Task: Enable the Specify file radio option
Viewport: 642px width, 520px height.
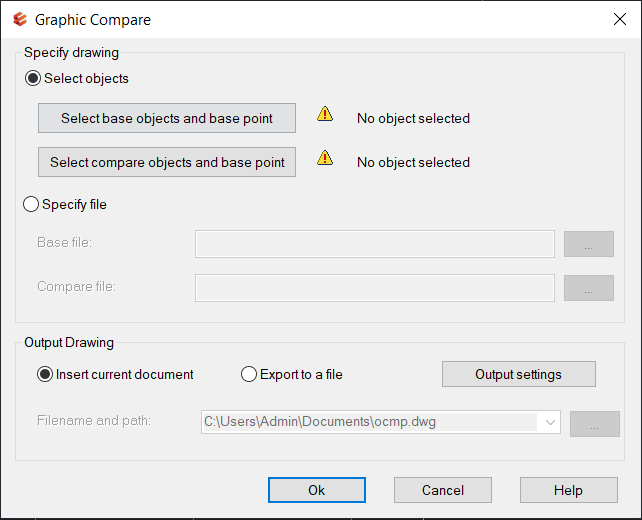Action: click(x=31, y=204)
